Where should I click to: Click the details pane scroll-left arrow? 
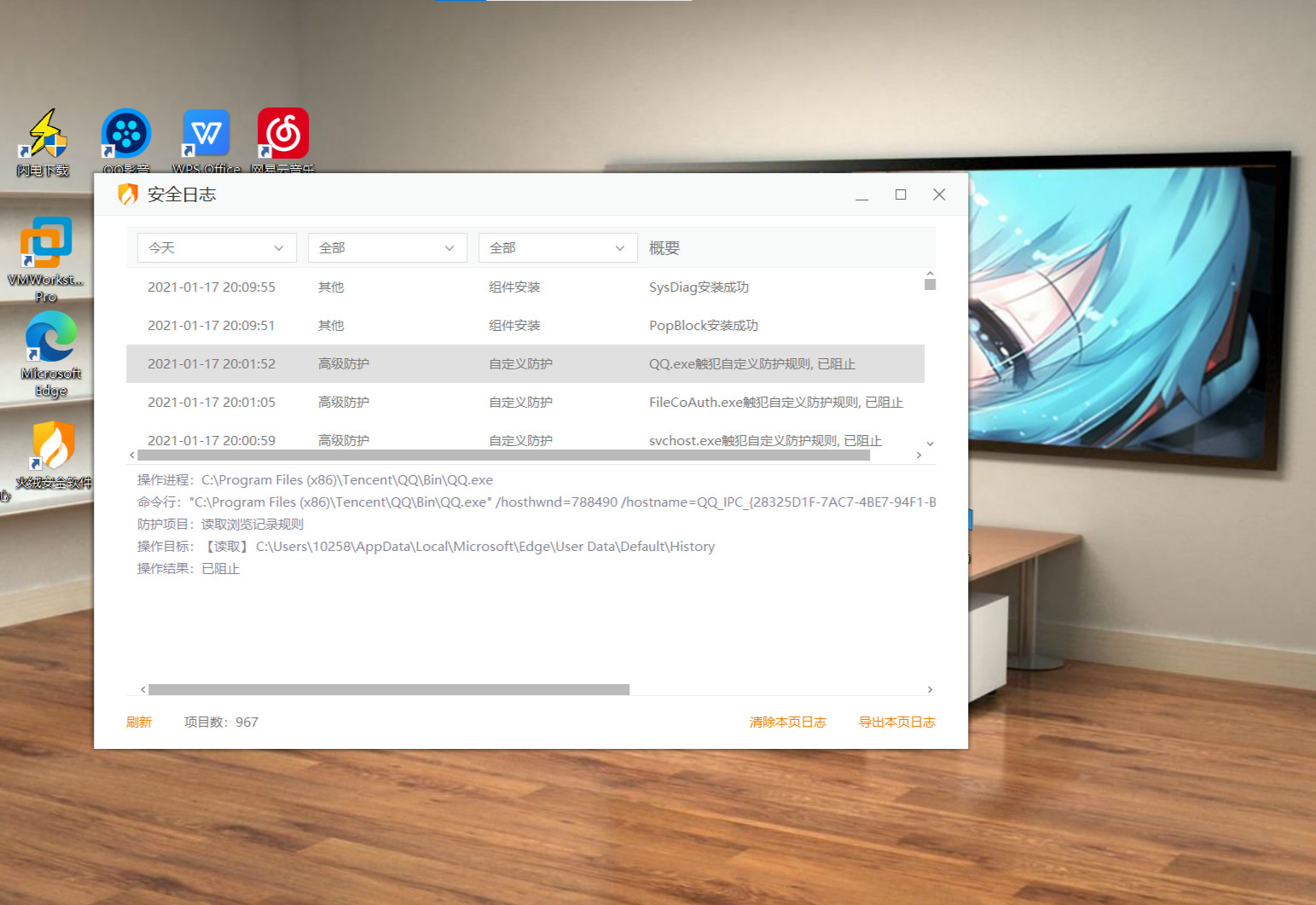coord(142,689)
